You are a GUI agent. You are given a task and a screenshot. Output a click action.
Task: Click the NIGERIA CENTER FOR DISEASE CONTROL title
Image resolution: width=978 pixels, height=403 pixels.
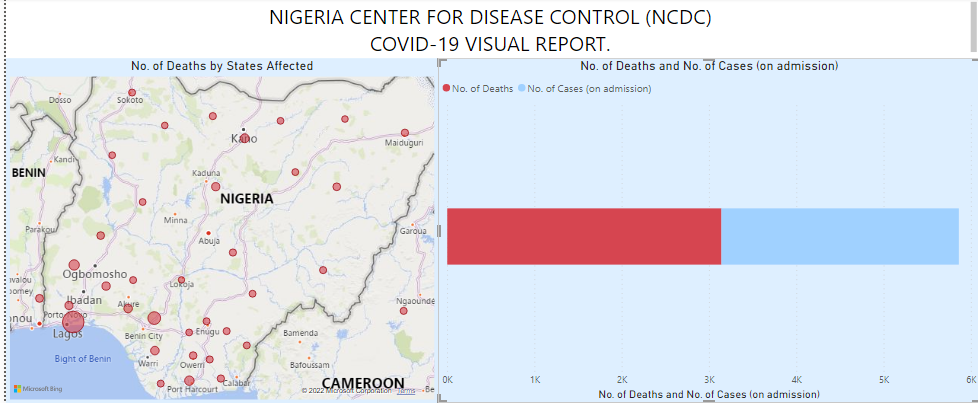coord(490,18)
